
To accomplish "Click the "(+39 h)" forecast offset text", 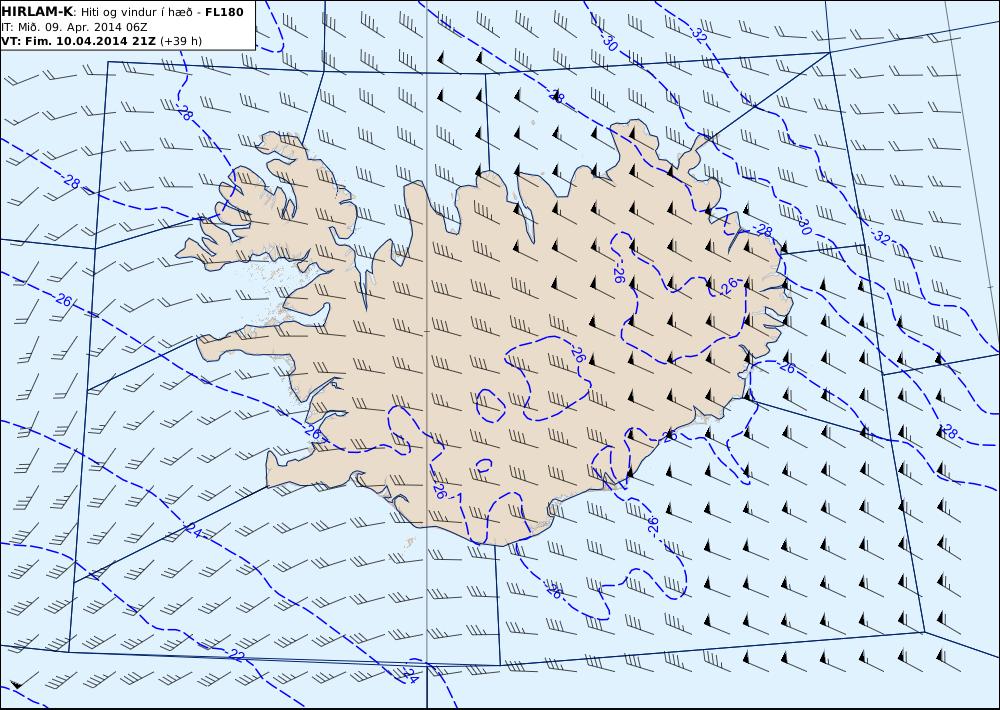I will pyautogui.click(x=181, y=41).
